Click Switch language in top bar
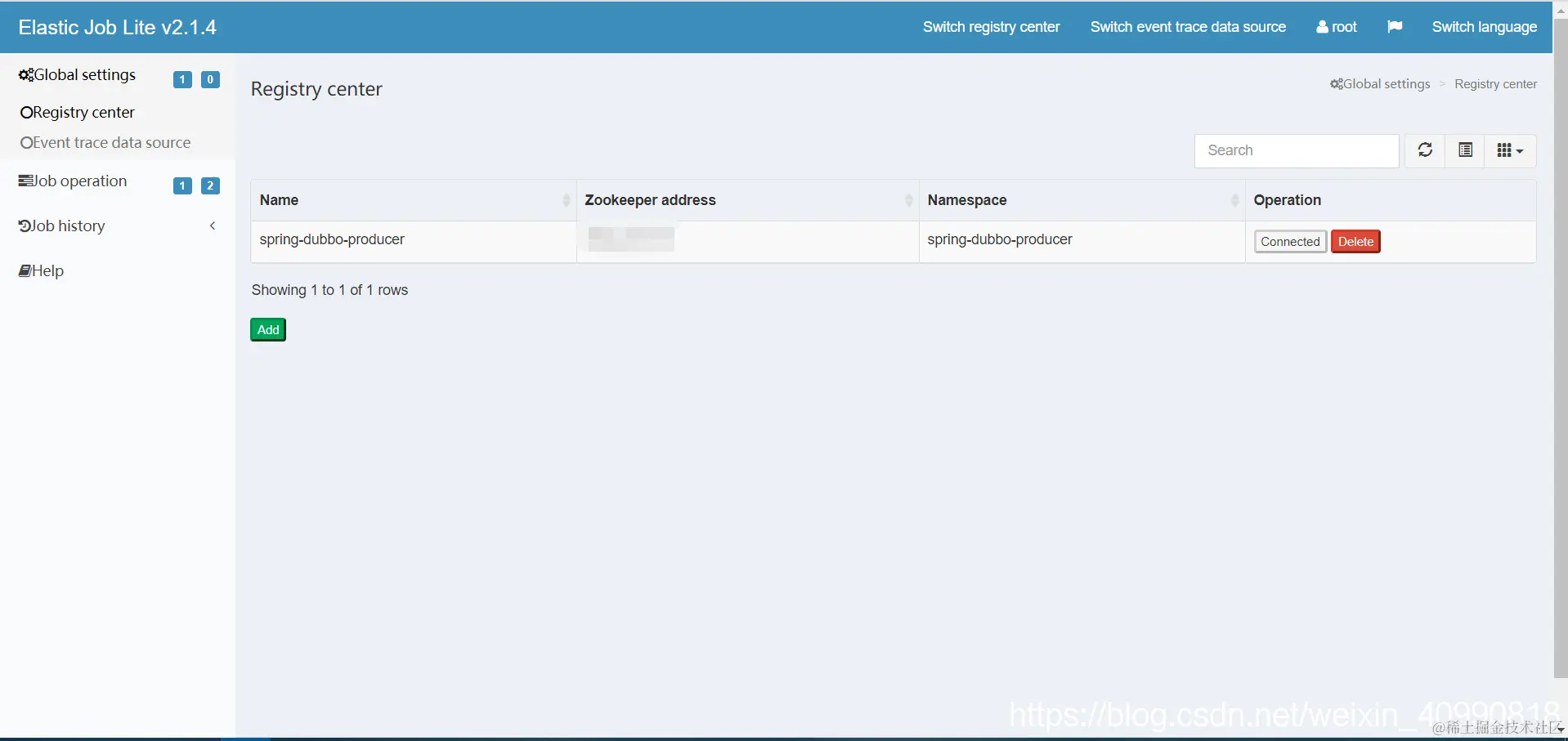The width and height of the screenshot is (1568, 741). 1485,27
